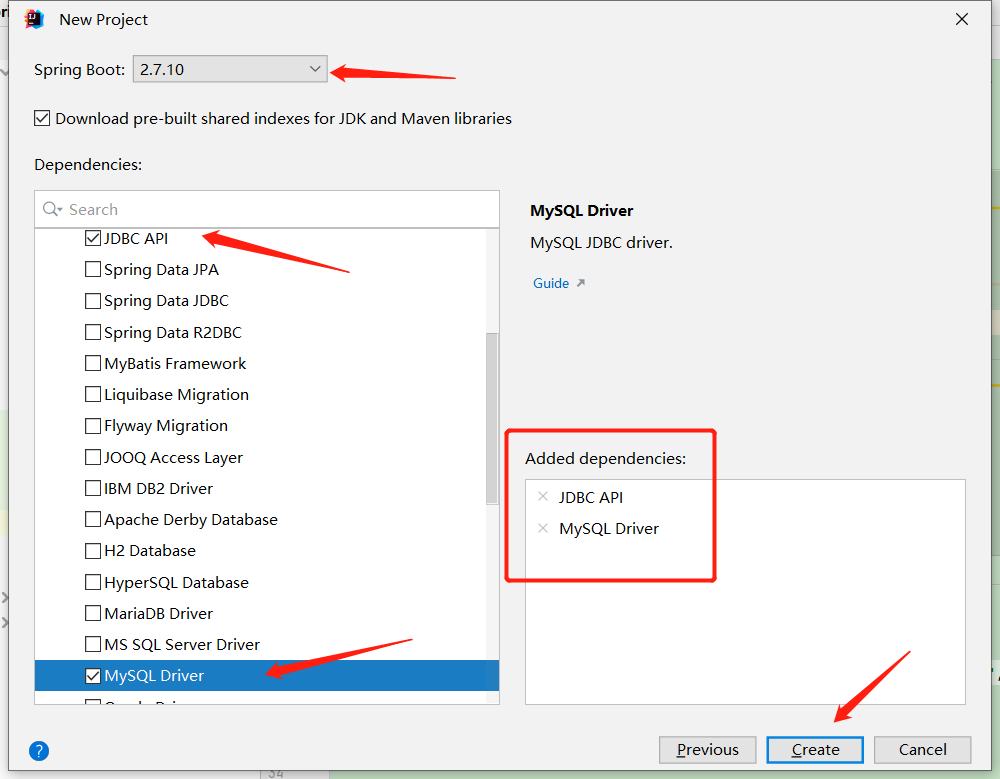Screen dimensions: 1000x779
Task: Select MySQL Driver in Added dependencies
Action: click(609, 528)
